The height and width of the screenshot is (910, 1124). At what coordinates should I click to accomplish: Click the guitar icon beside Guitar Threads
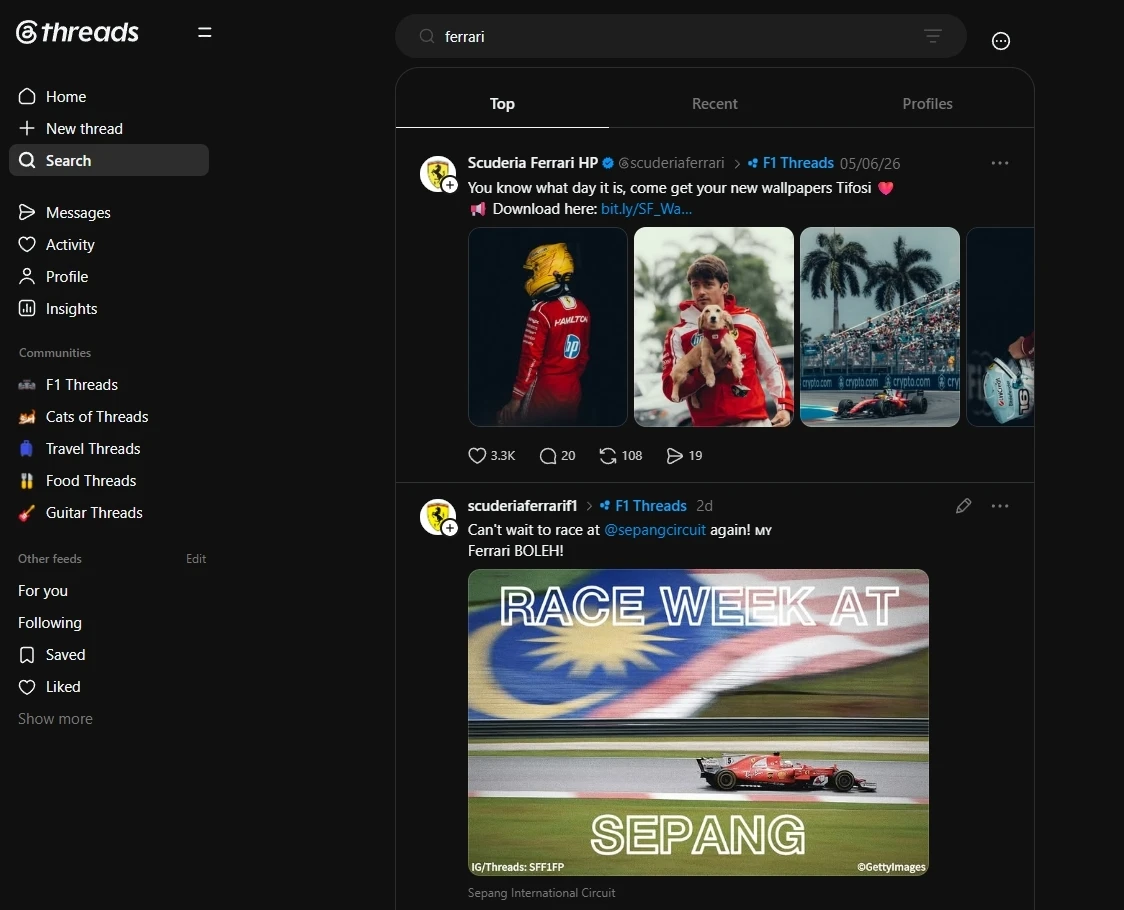tap(27, 513)
